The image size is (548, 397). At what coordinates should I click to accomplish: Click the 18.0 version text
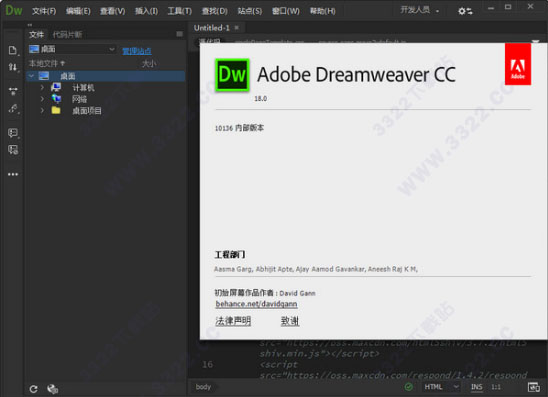(260, 99)
